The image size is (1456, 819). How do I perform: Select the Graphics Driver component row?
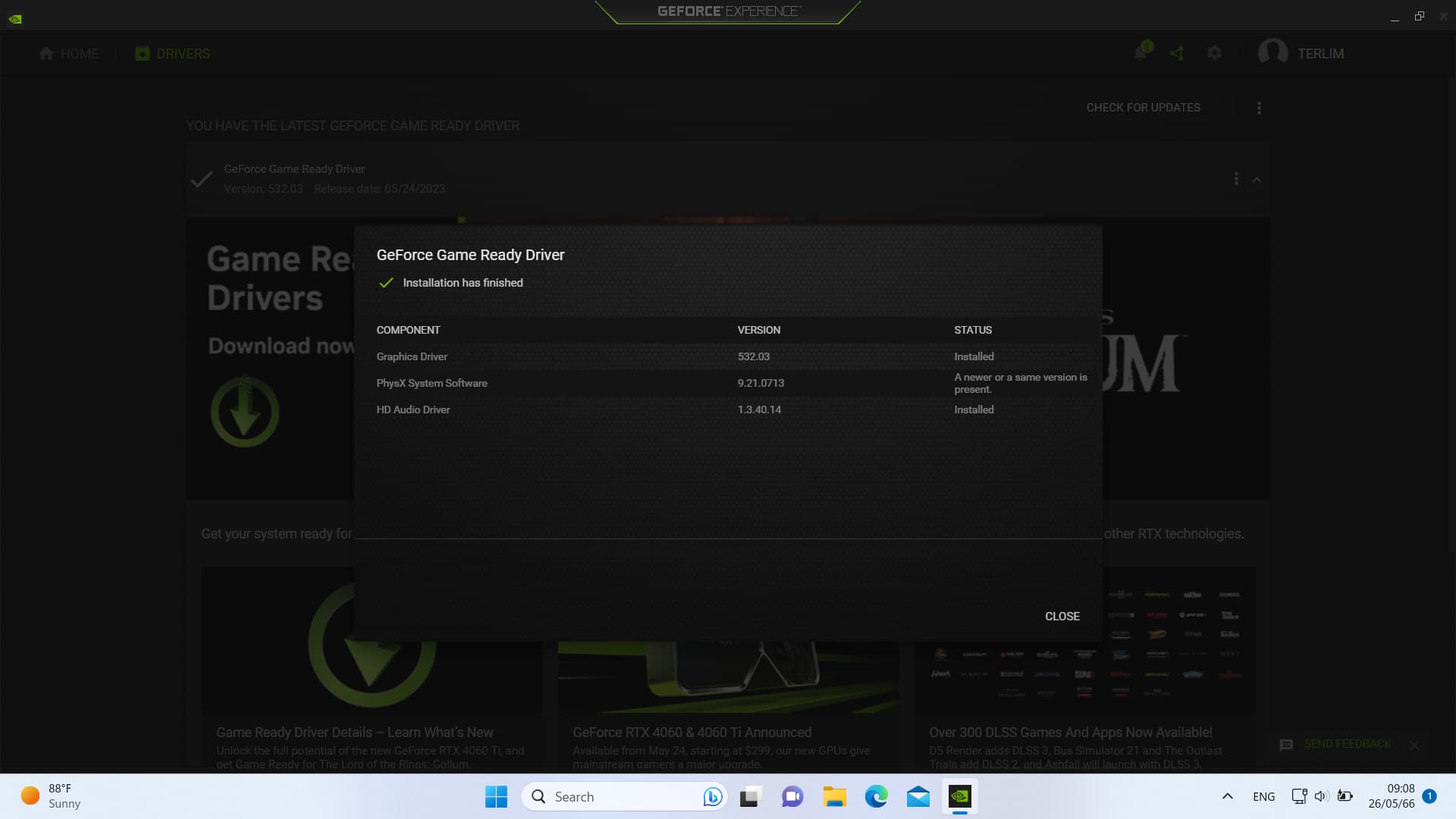click(x=728, y=356)
